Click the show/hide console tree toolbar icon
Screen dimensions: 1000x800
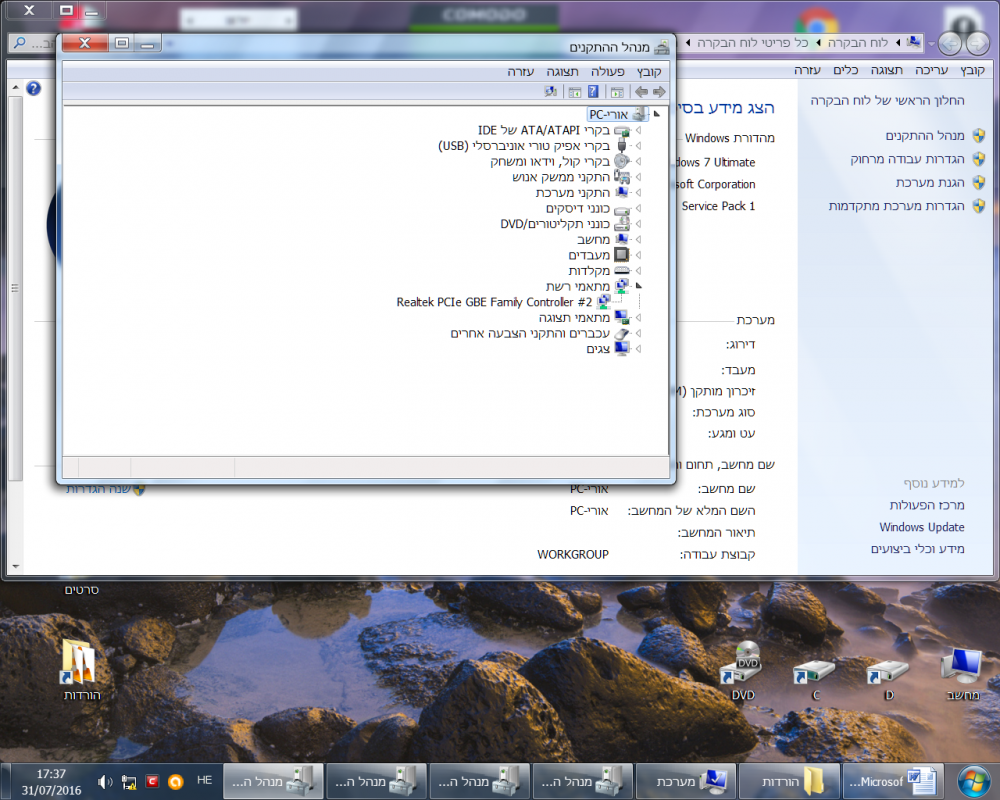pyautogui.click(x=617, y=92)
